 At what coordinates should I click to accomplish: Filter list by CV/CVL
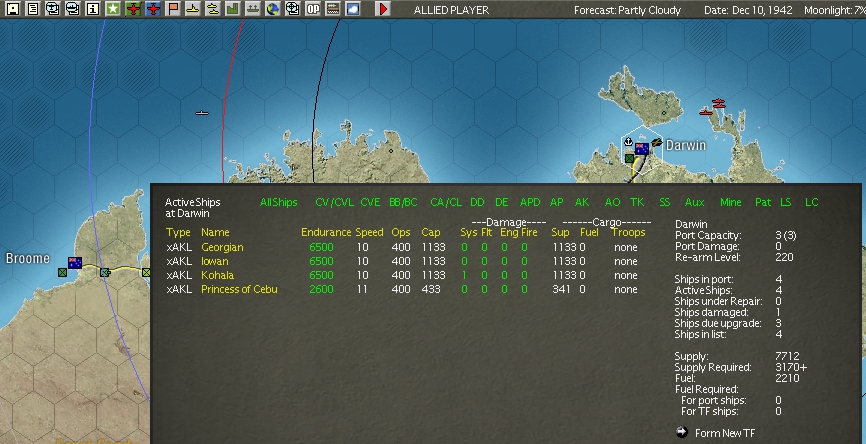(334, 203)
